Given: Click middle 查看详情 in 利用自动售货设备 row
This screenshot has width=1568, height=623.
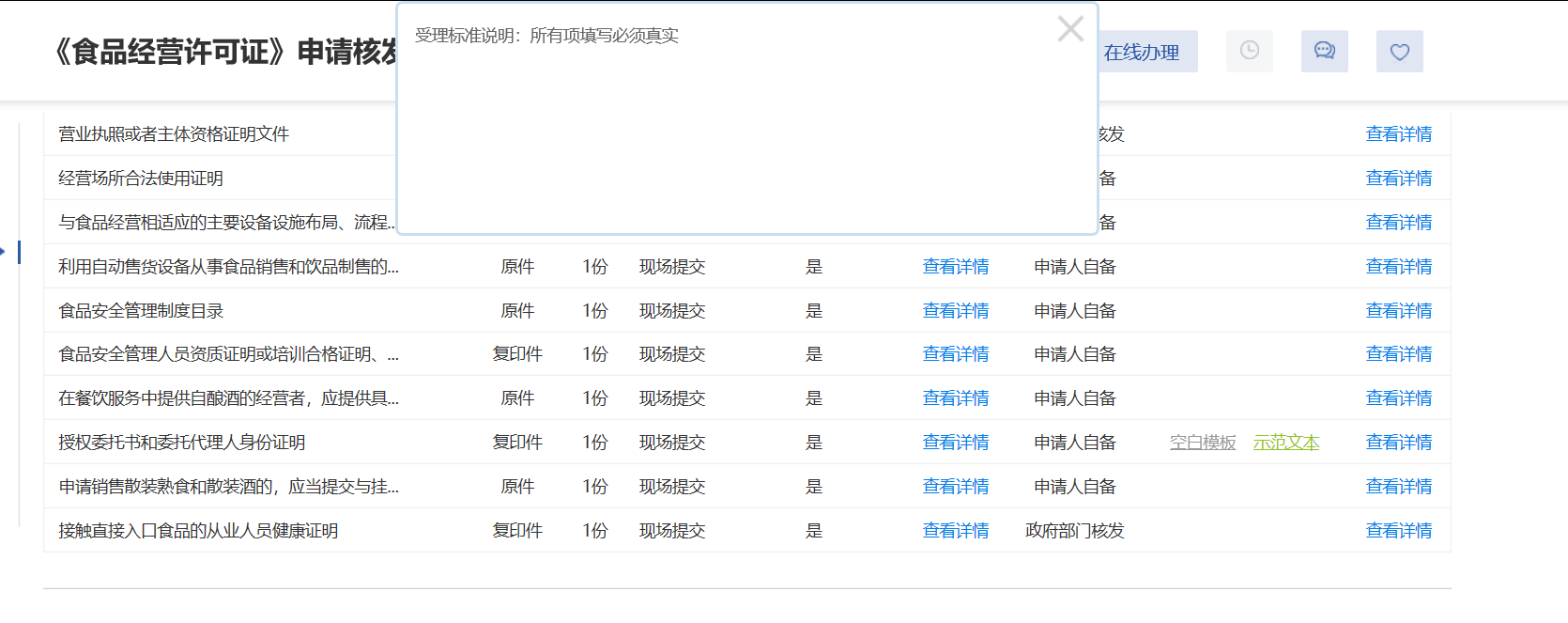Looking at the screenshot, I should (955, 267).
